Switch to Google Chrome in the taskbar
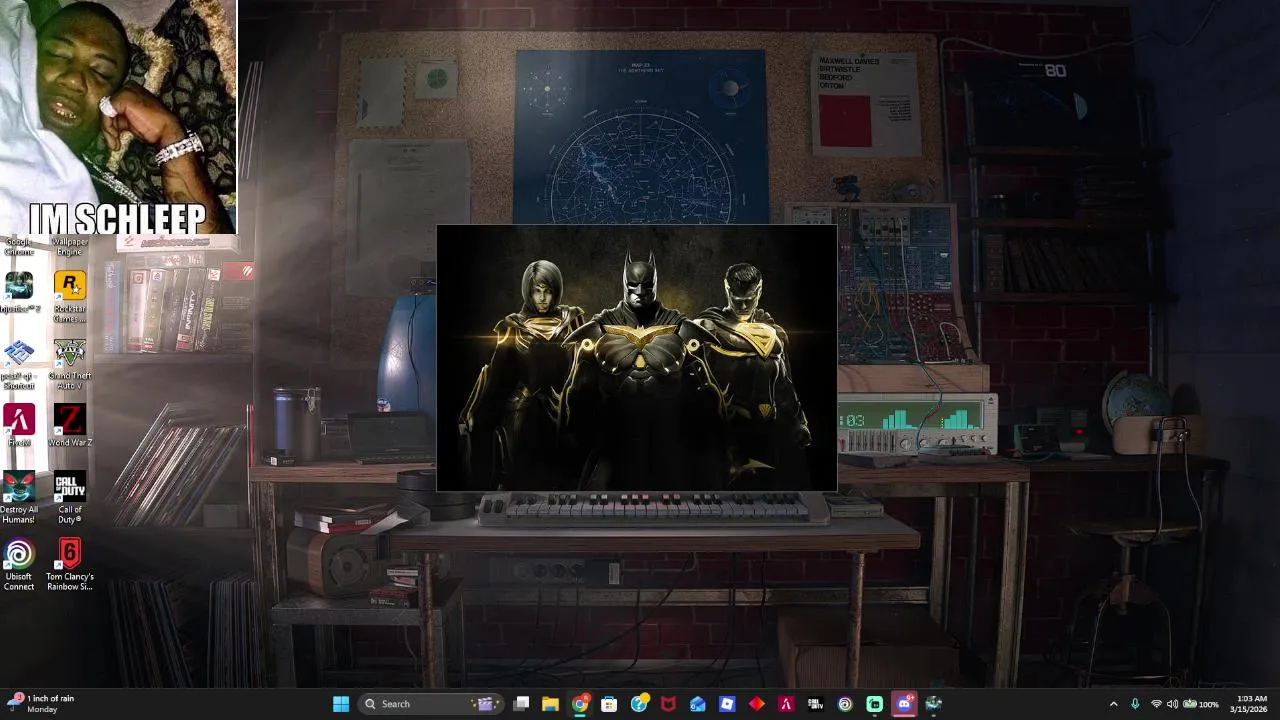1280x720 pixels. [x=580, y=704]
